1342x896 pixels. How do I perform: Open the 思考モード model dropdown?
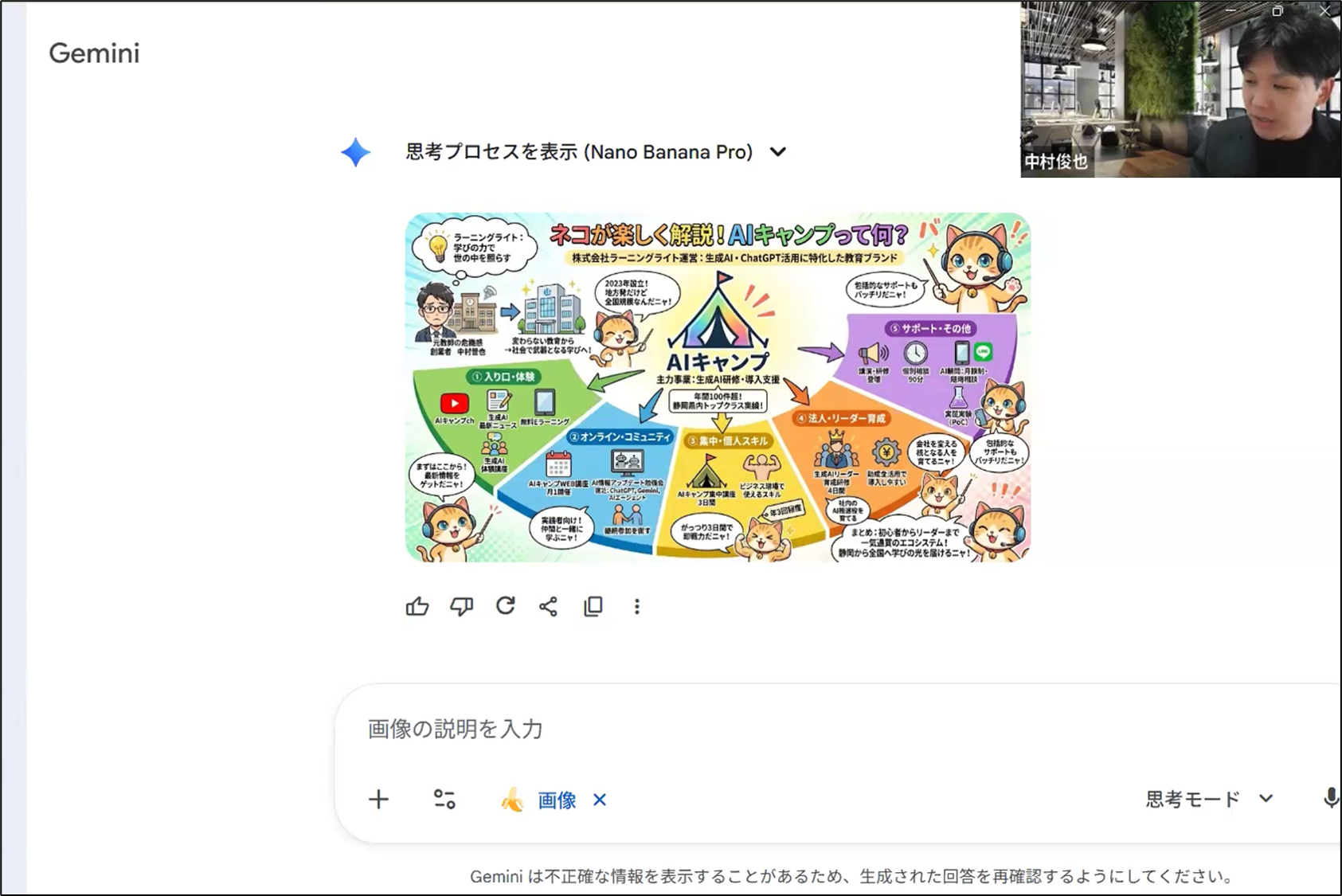click(1209, 799)
